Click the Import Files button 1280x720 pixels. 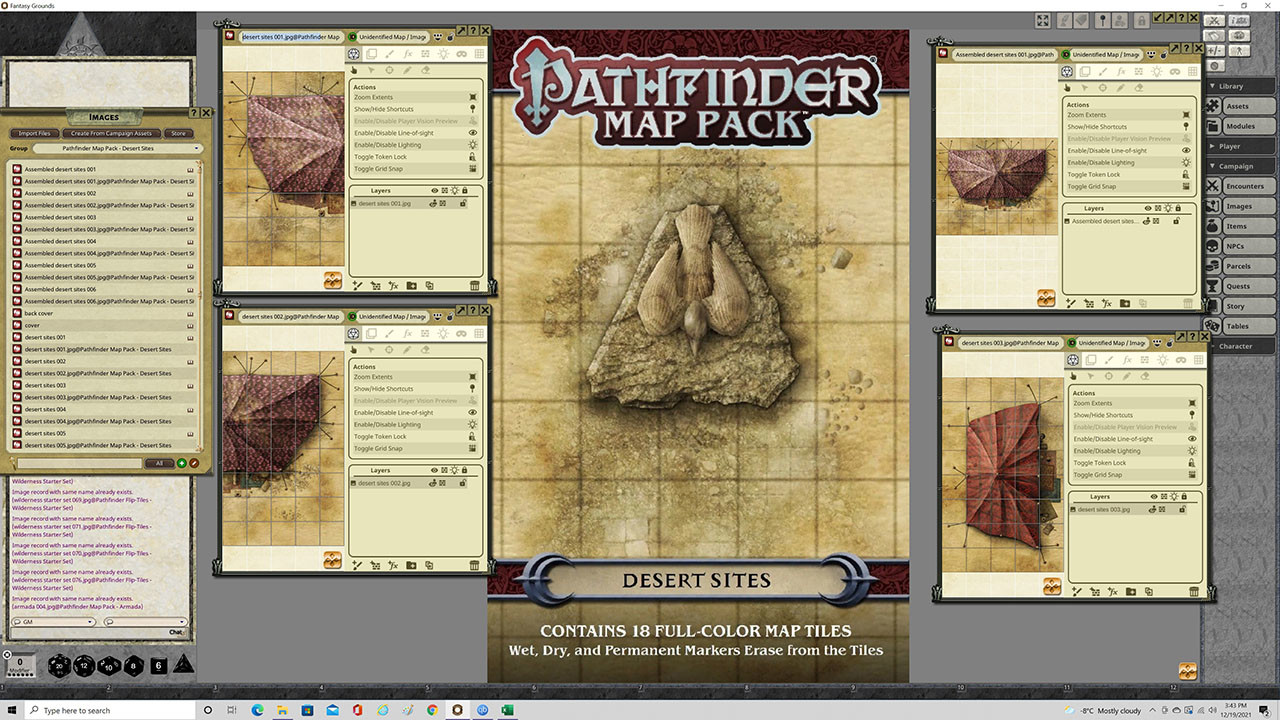tap(35, 133)
